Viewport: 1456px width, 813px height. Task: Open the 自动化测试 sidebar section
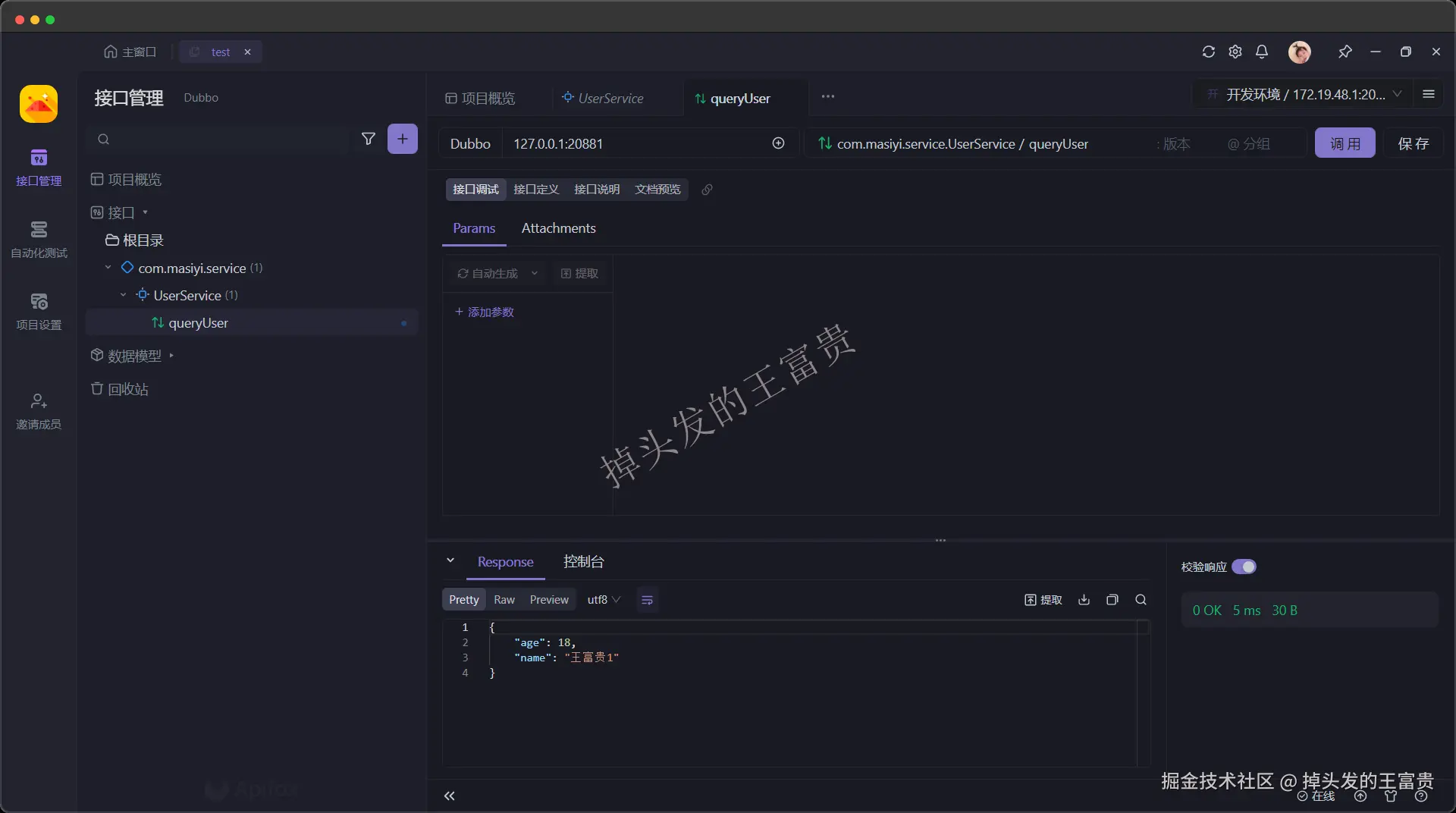point(39,240)
